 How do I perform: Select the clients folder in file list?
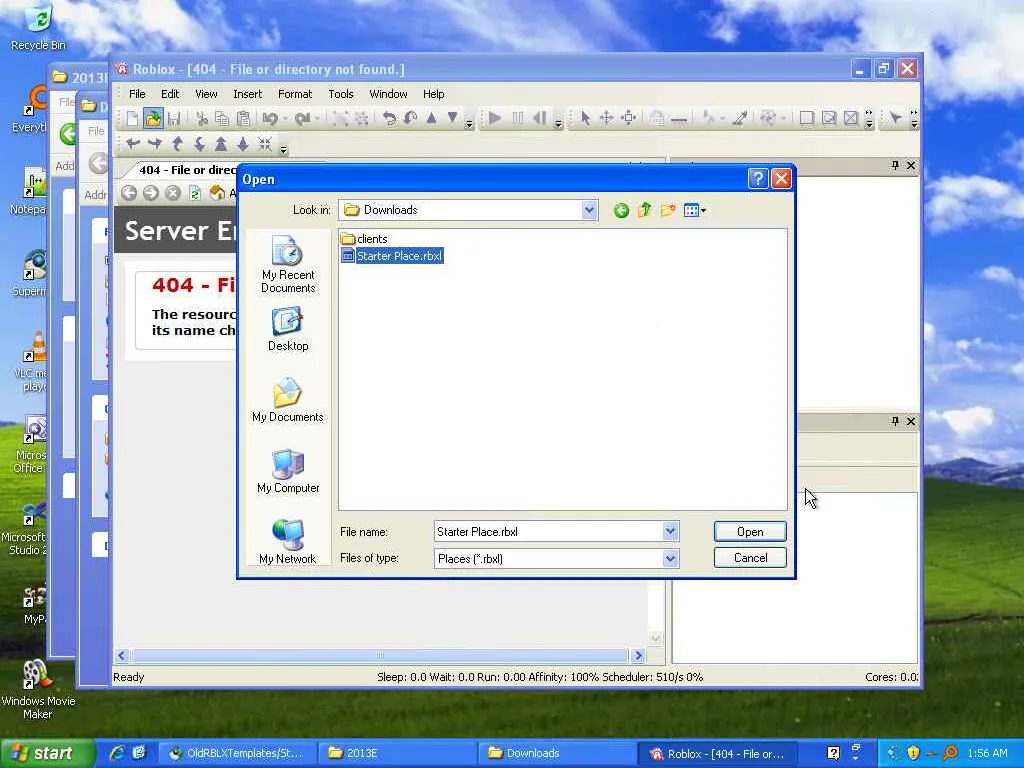[364, 239]
